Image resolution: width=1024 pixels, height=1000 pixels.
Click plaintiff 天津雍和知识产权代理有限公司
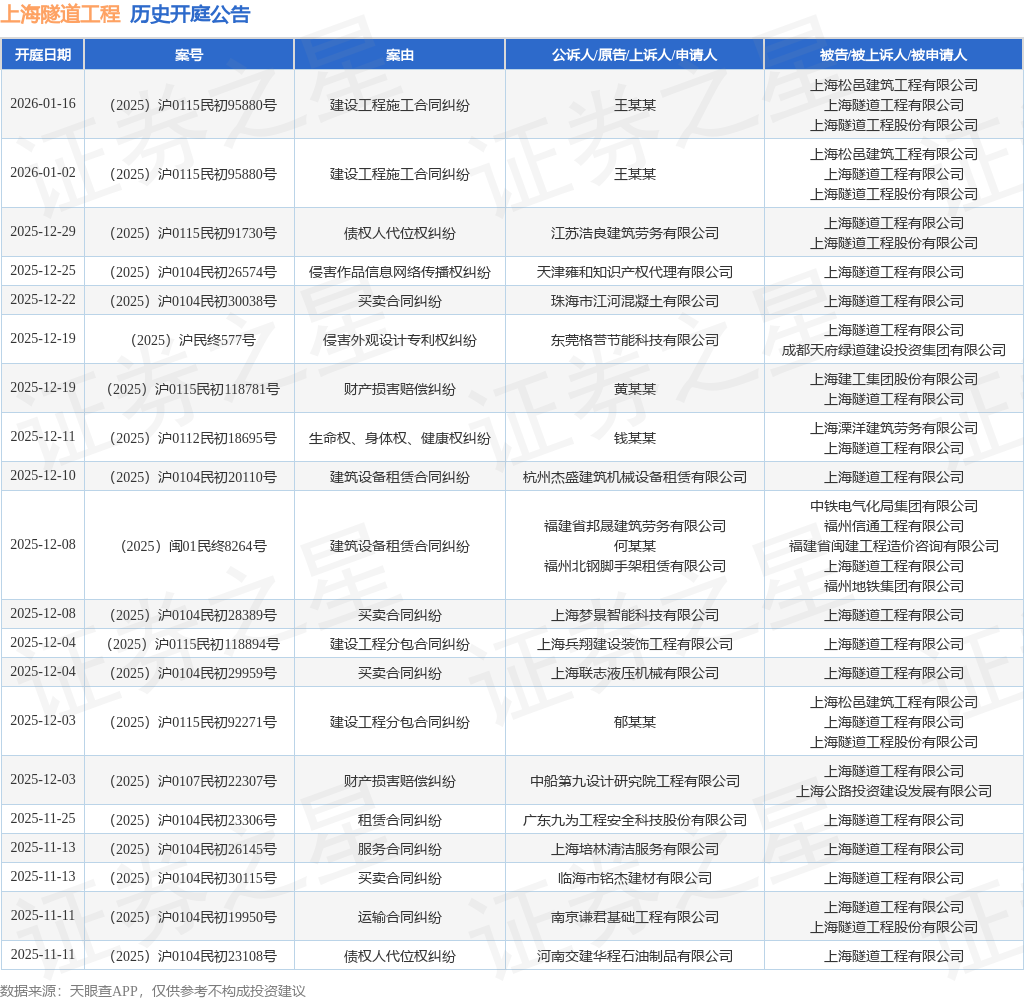[635, 272]
